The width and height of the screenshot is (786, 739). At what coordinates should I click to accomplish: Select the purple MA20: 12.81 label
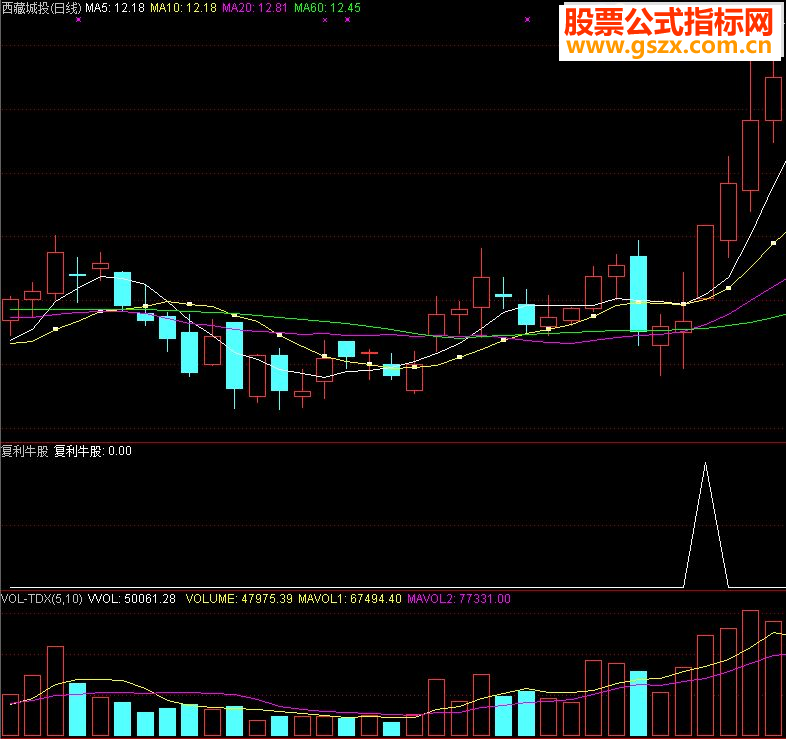coord(255,8)
